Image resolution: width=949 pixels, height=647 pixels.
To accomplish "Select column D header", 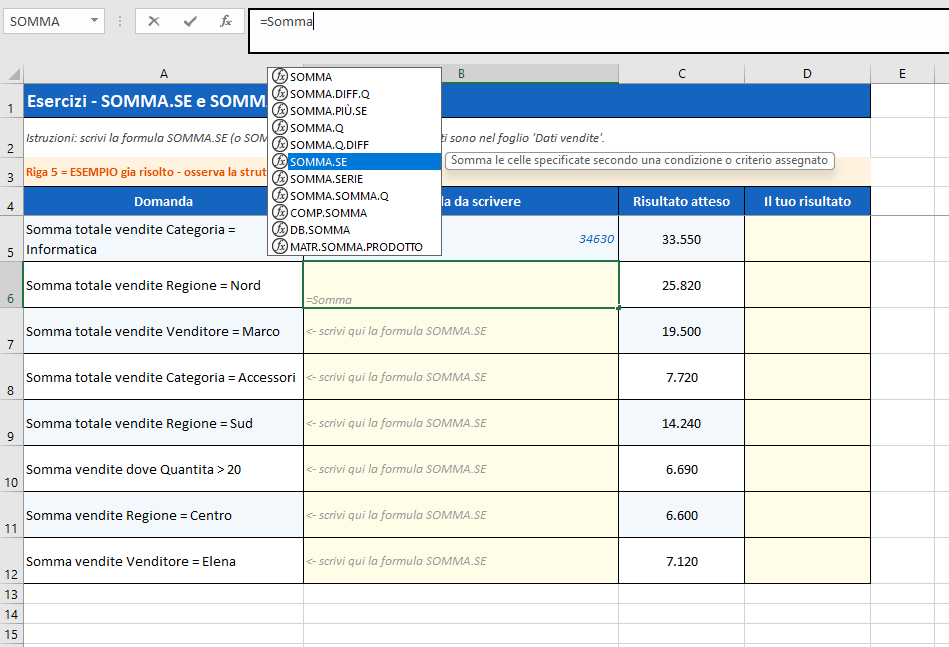I will click(x=807, y=74).
